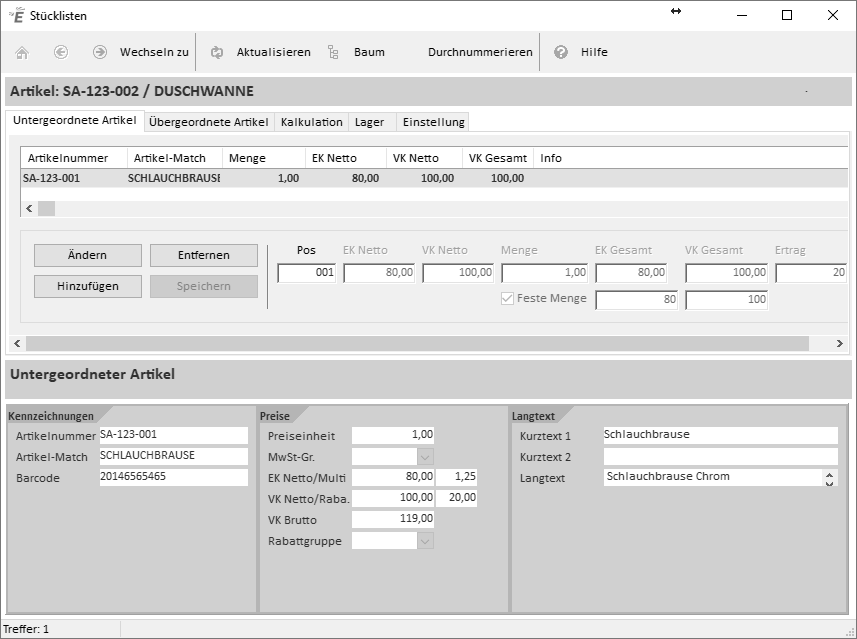The height and width of the screenshot is (639, 857).
Task: Click the Baum tree icon
Action: (x=333, y=52)
